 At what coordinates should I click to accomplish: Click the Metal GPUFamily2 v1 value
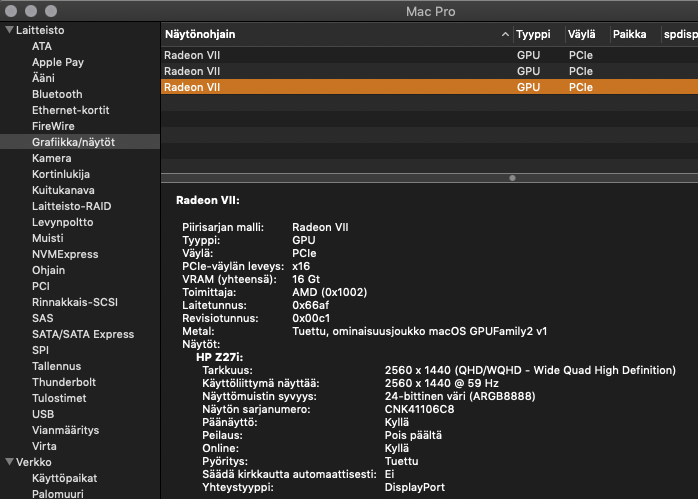(x=419, y=332)
